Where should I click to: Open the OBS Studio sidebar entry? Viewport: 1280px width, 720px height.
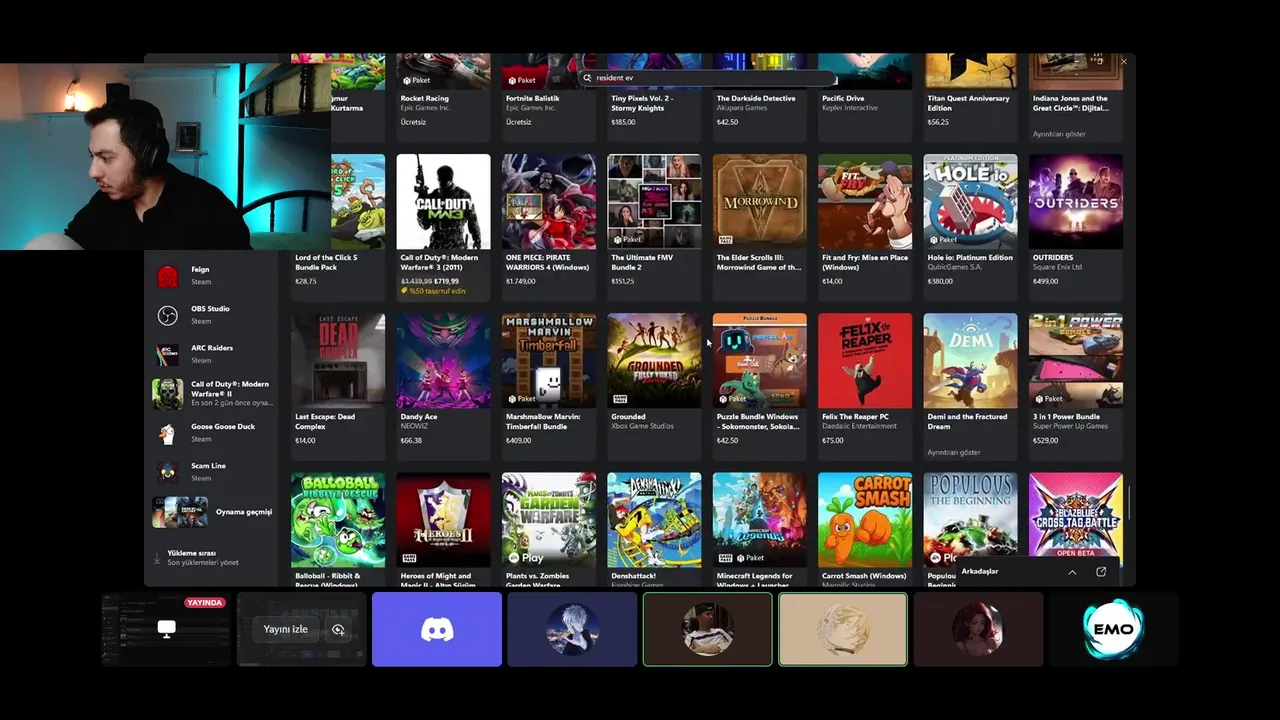tap(212, 315)
